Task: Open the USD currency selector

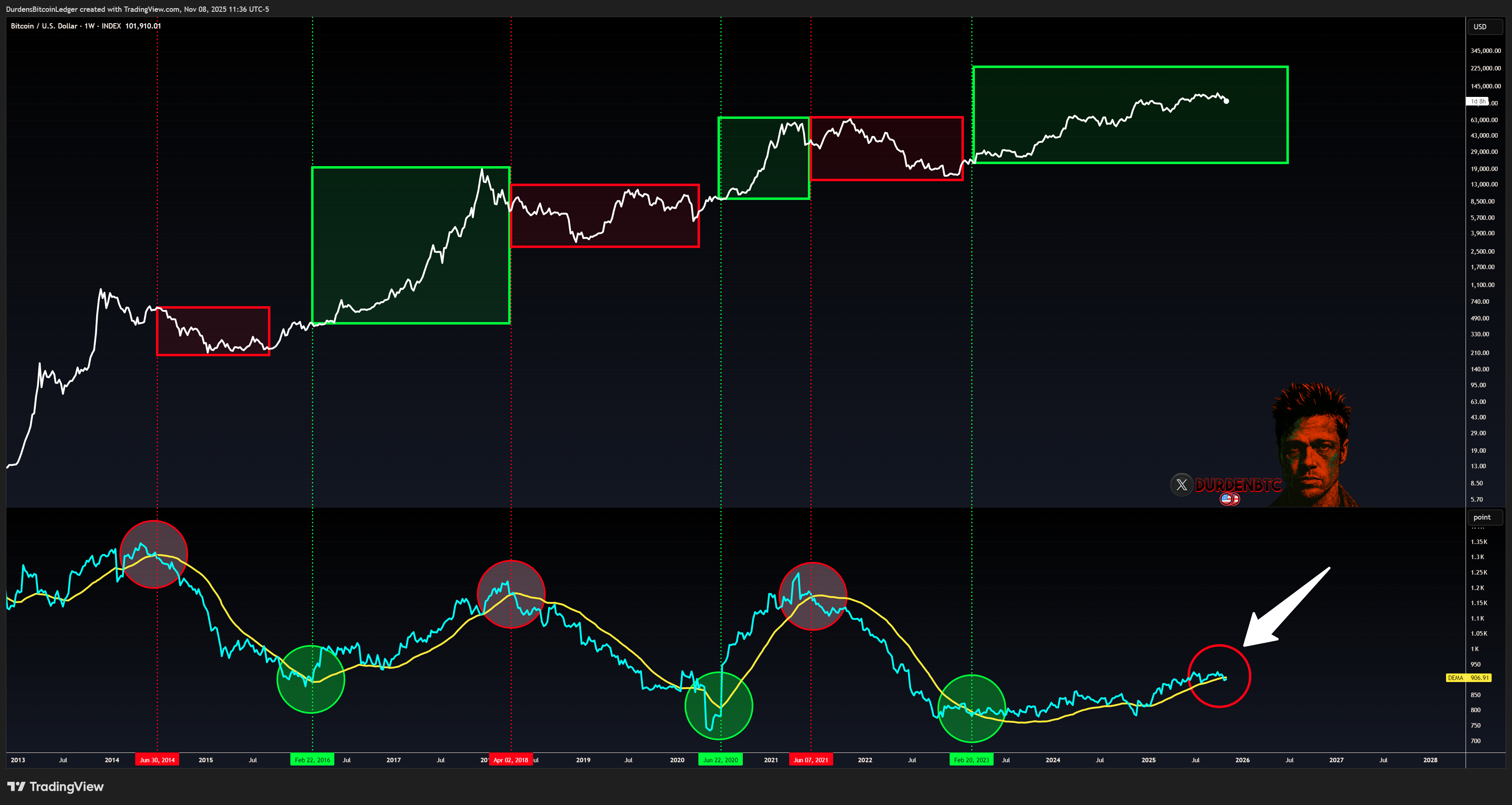Action: pyautogui.click(x=1485, y=27)
